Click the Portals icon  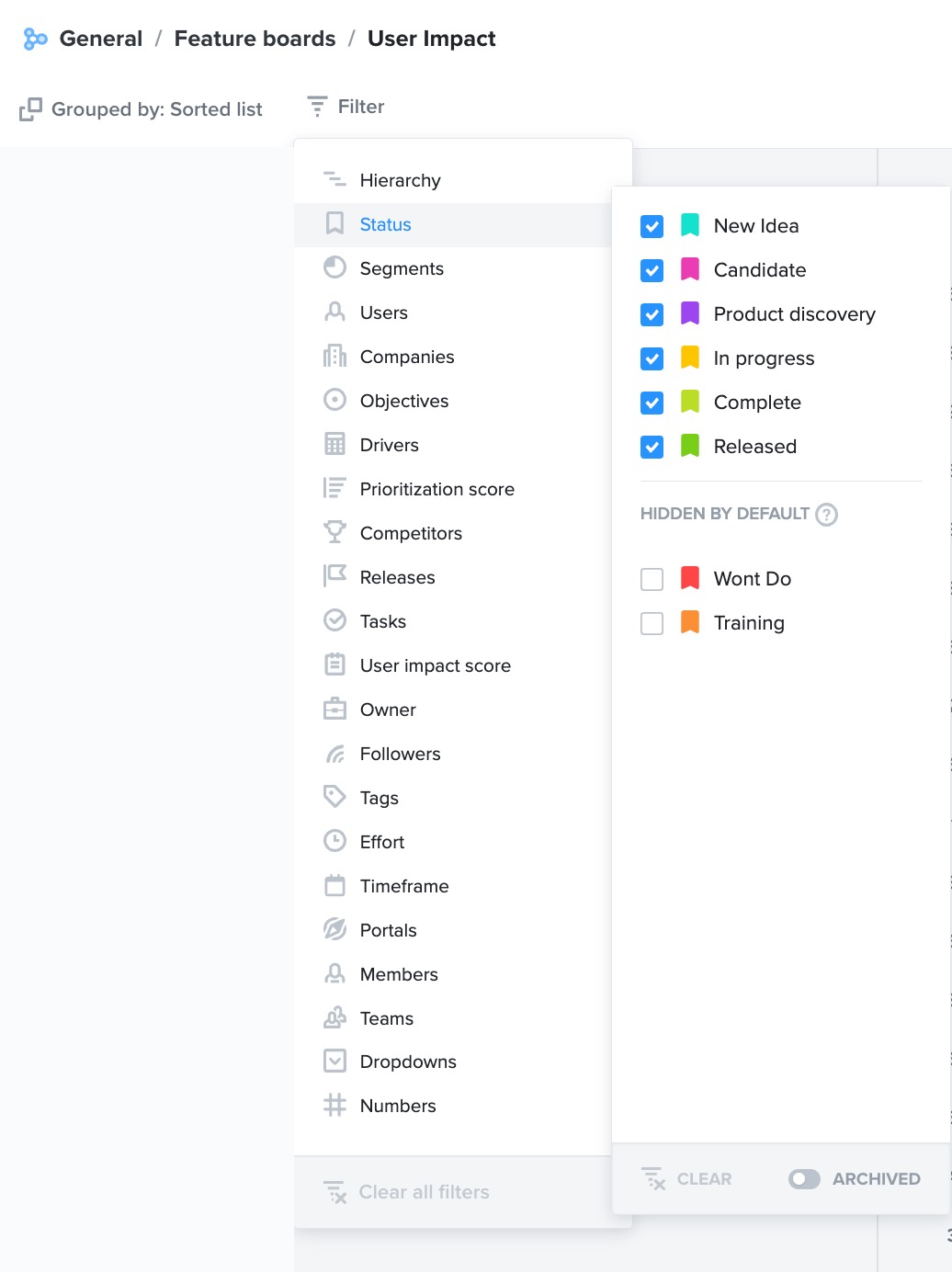click(x=334, y=929)
